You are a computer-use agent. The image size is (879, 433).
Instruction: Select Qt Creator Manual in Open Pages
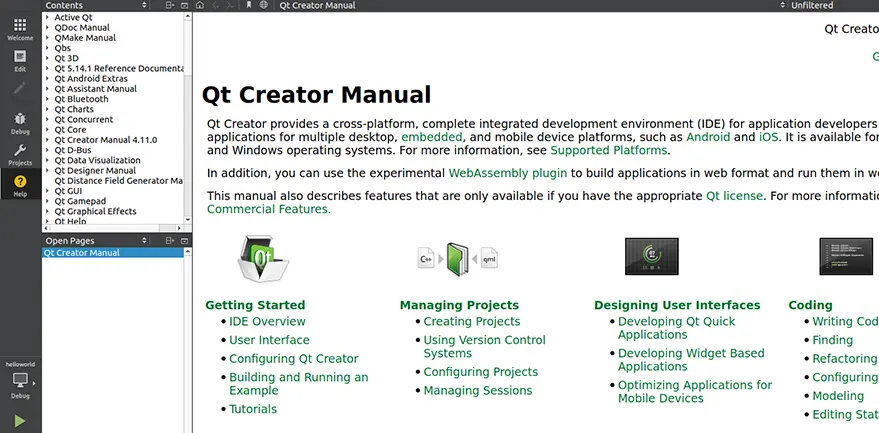[x=113, y=253]
